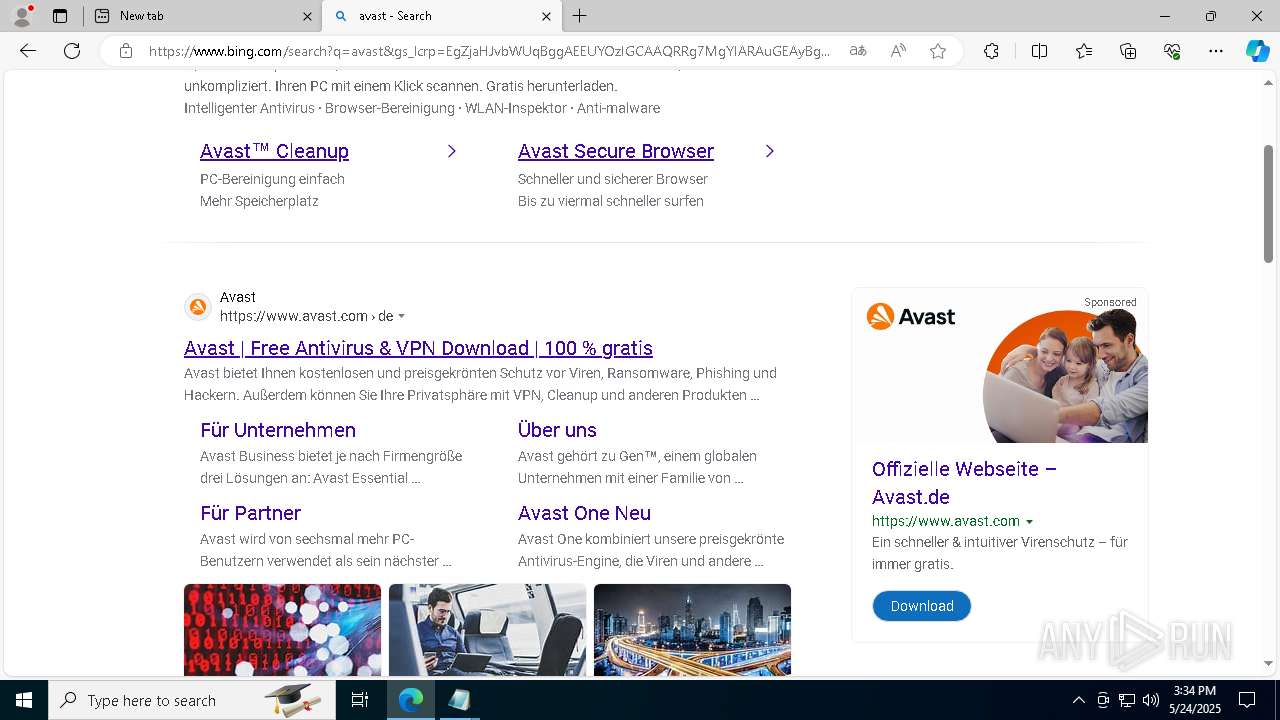The image size is (1280, 720).
Task: Add page to favorites star icon
Action: [x=938, y=51]
